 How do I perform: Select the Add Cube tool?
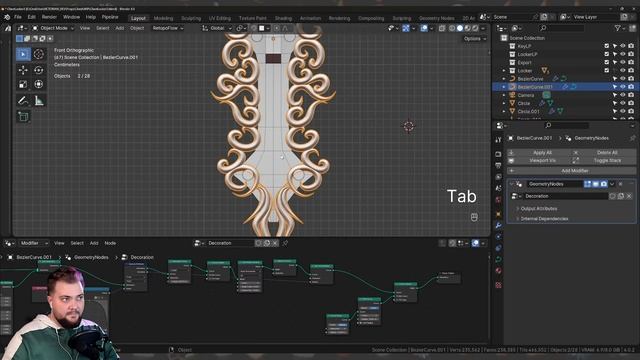(x=23, y=117)
